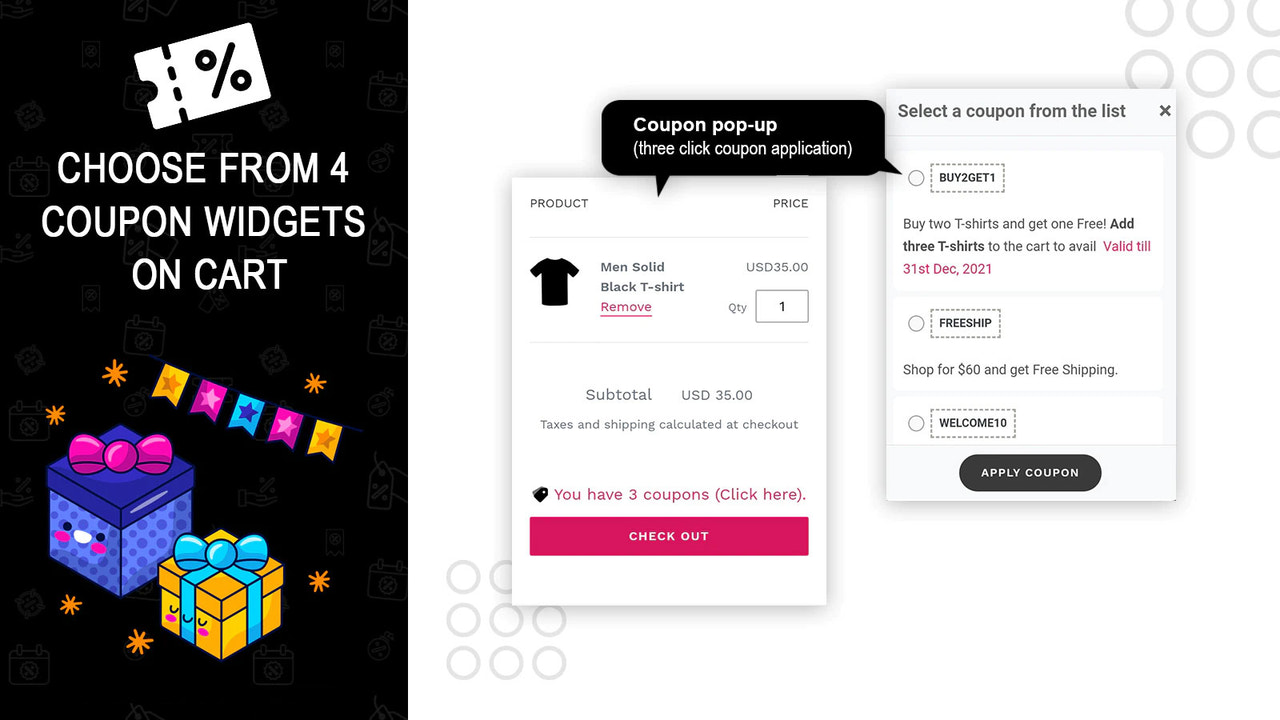Click the dashed BUY2GET1 coupon code badge
The width and height of the screenshot is (1280, 720).
[967, 177]
